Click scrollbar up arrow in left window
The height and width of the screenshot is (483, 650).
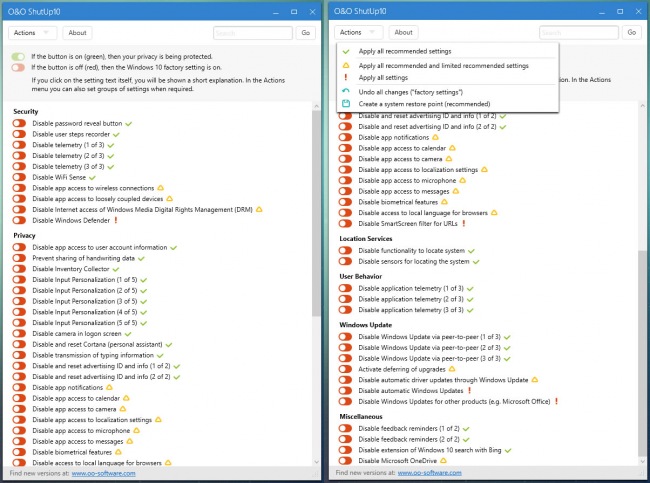coord(316,107)
